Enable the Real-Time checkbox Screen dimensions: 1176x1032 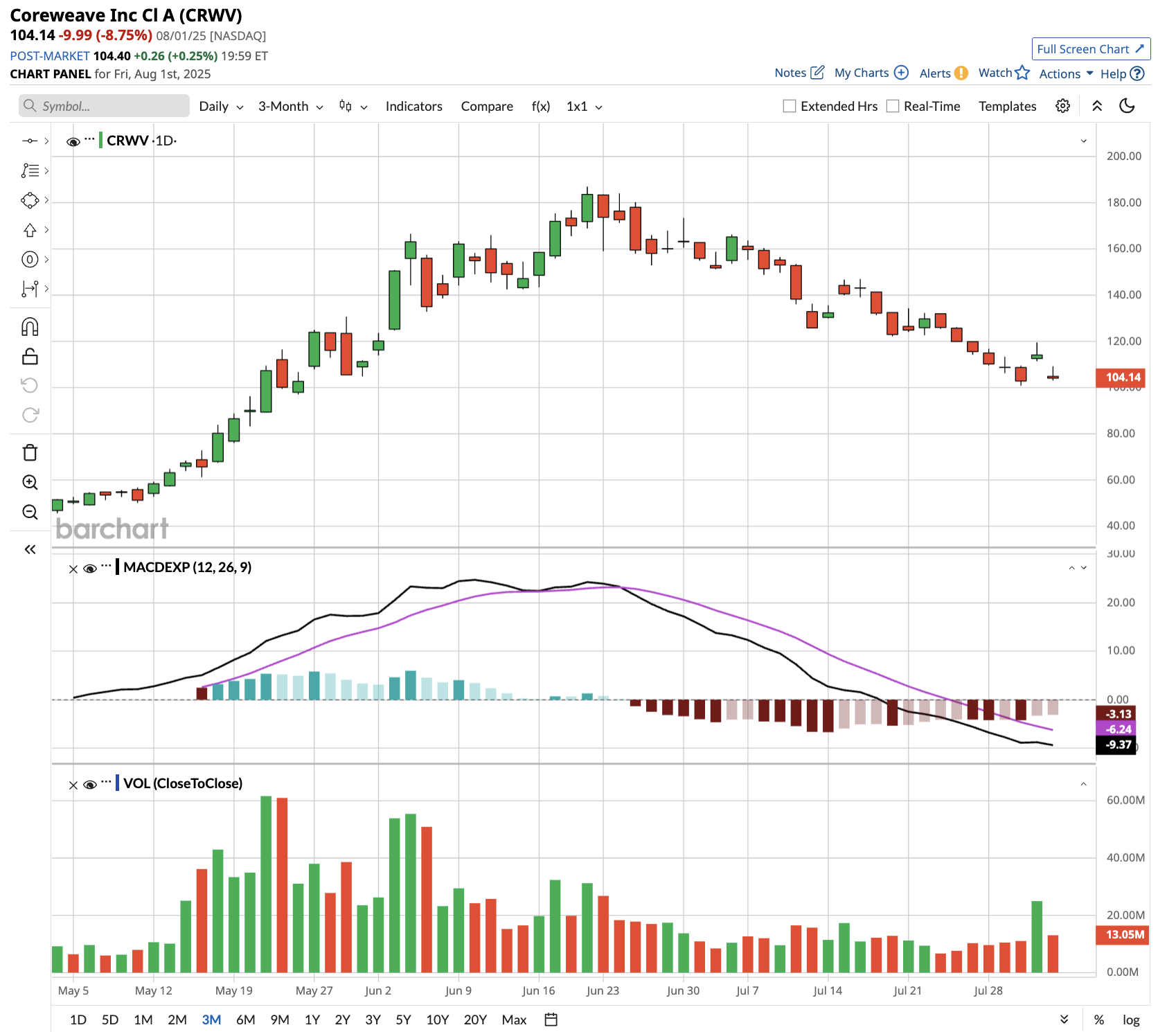point(893,106)
